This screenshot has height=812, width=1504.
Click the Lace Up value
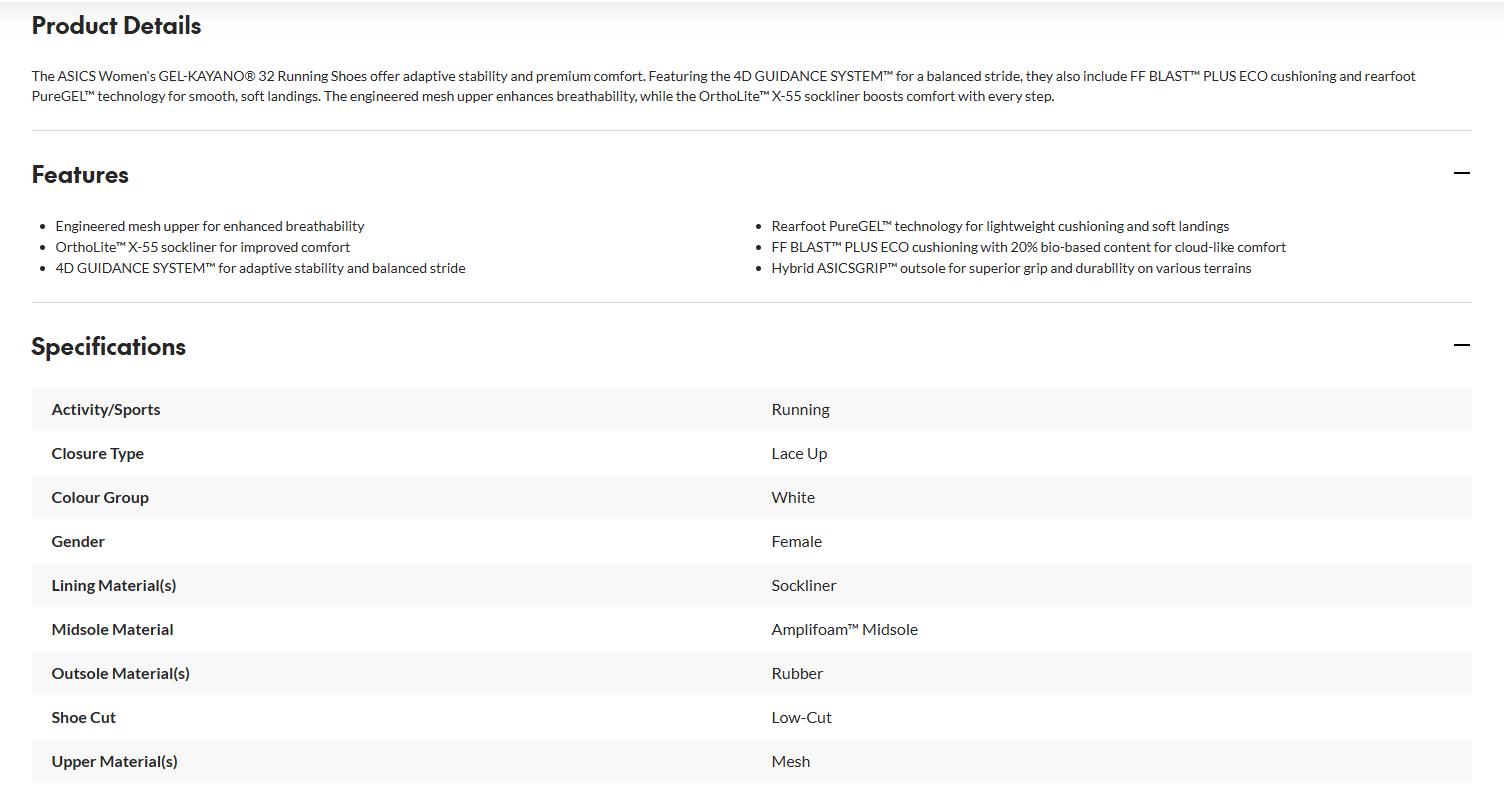[x=799, y=453]
